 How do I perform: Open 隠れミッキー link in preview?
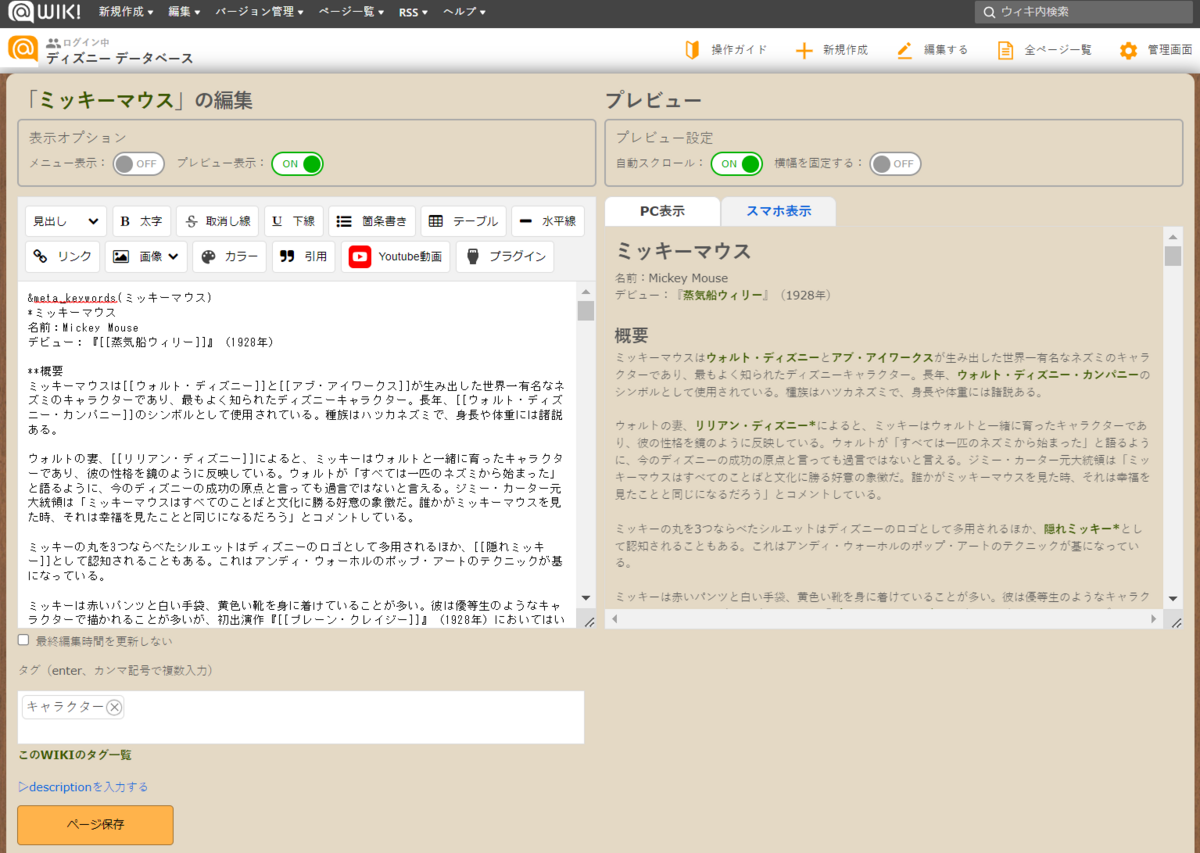[x=1081, y=528]
